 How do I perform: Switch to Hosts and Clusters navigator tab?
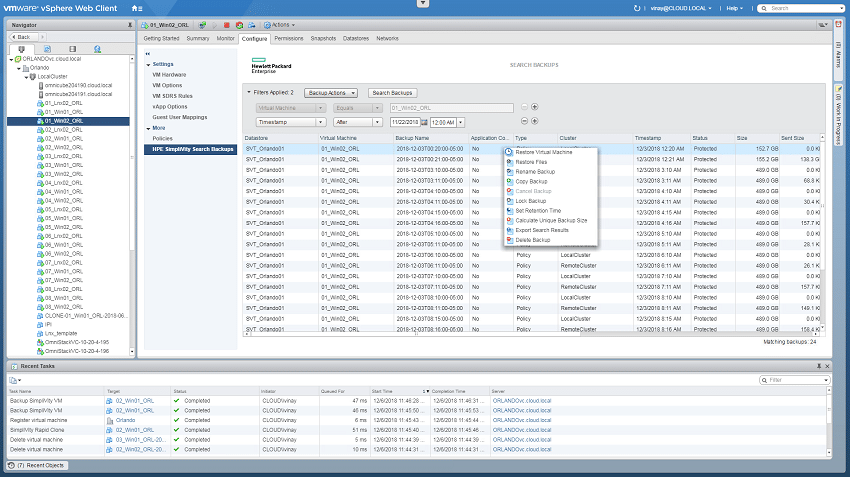point(22,49)
